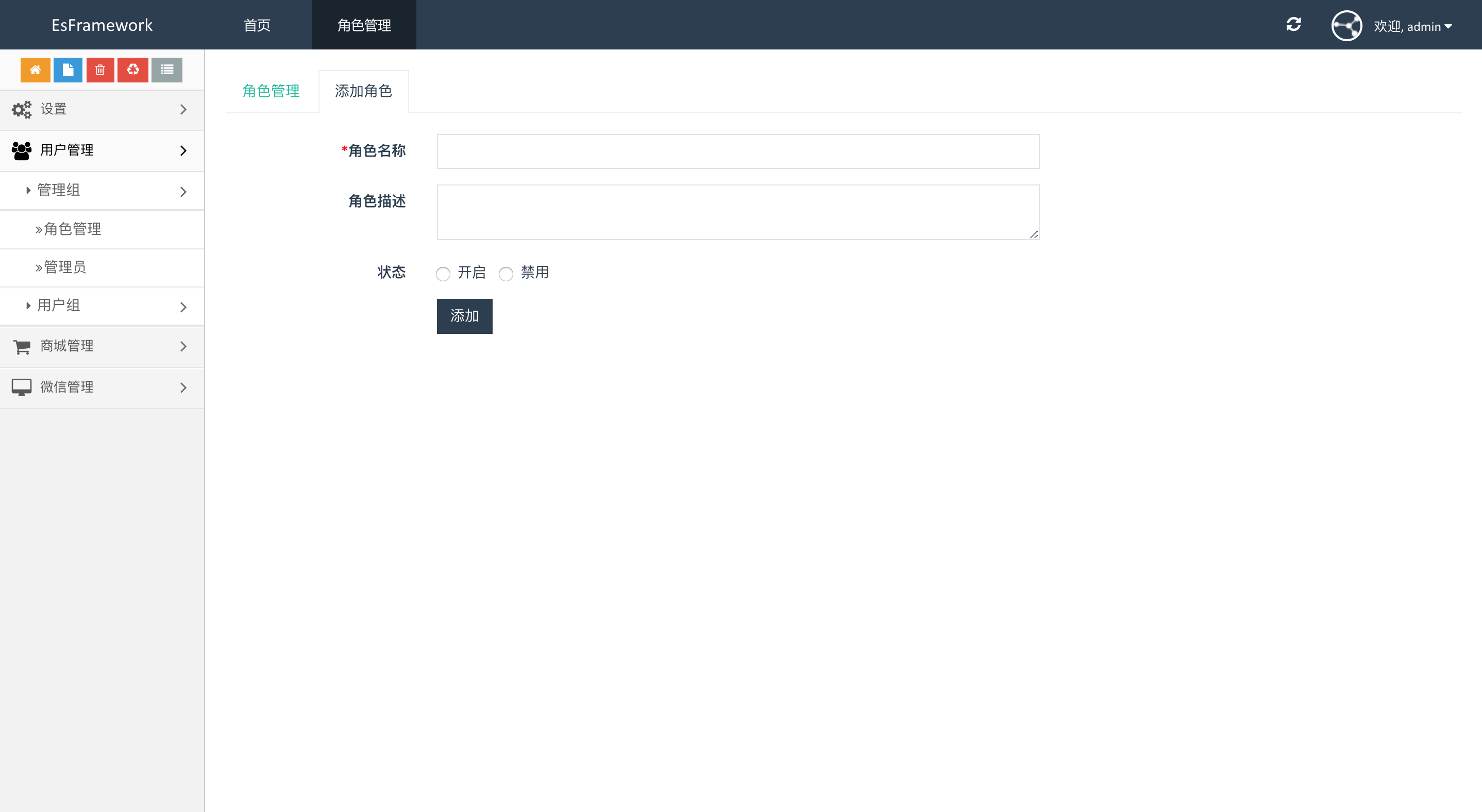Collapse the 管理组 submenu
The width and height of the screenshot is (1482, 812).
point(102,190)
